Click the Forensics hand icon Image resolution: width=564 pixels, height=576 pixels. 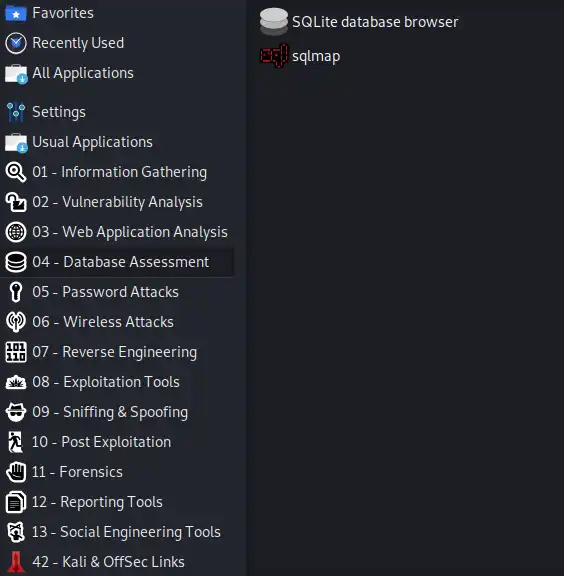coord(16,472)
